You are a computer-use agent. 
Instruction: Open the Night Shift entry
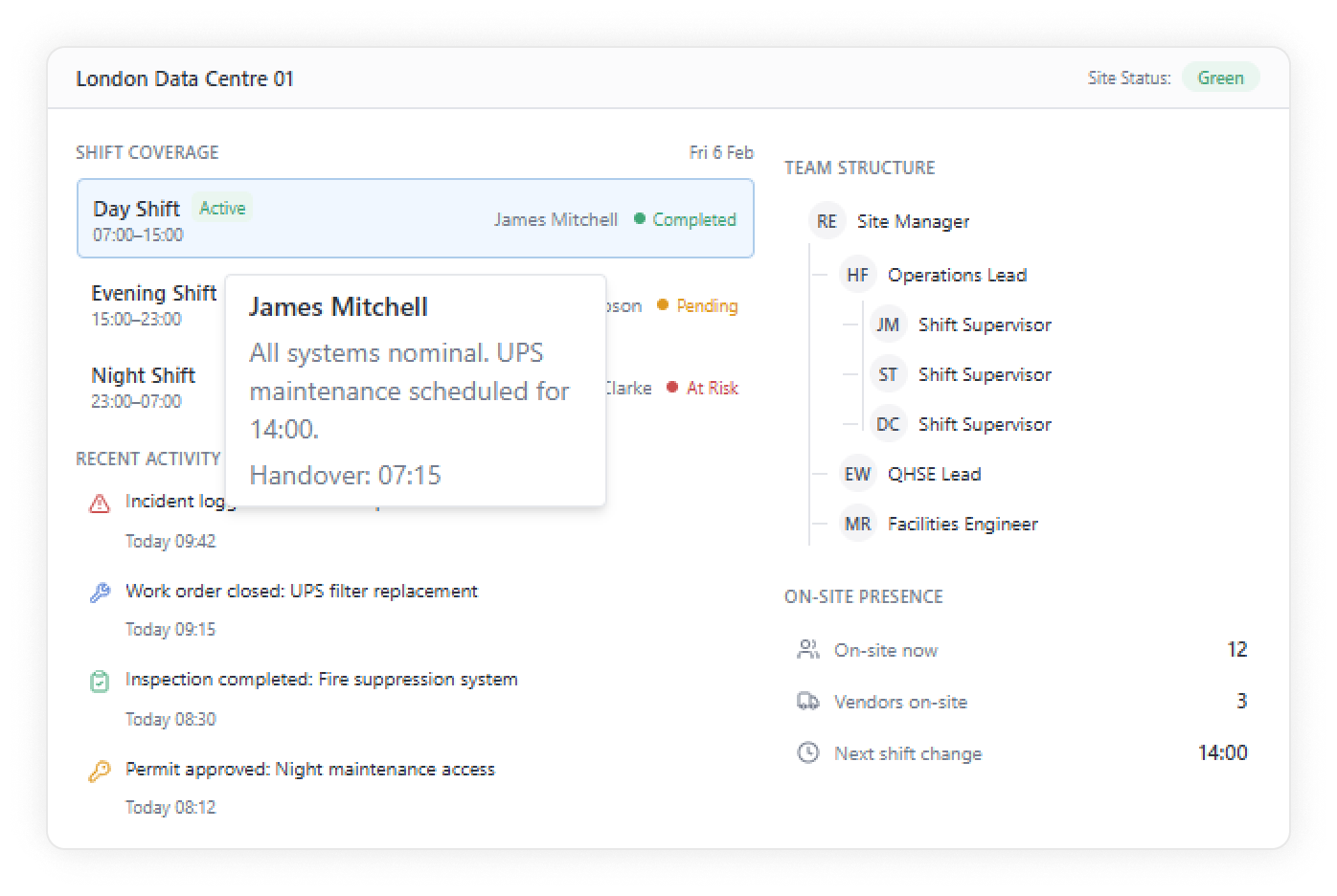pyautogui.click(x=144, y=387)
